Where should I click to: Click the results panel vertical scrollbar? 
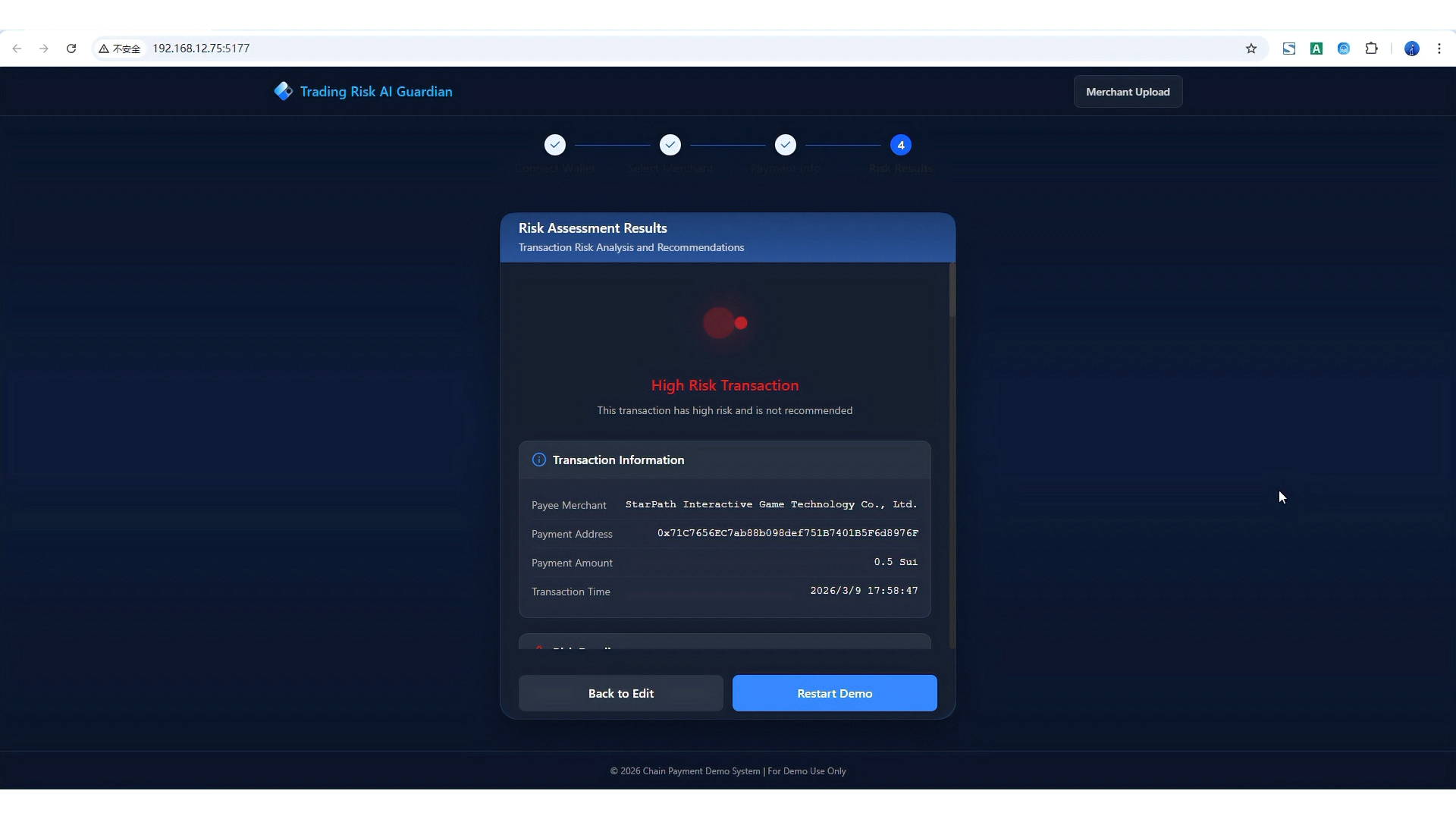[952, 292]
